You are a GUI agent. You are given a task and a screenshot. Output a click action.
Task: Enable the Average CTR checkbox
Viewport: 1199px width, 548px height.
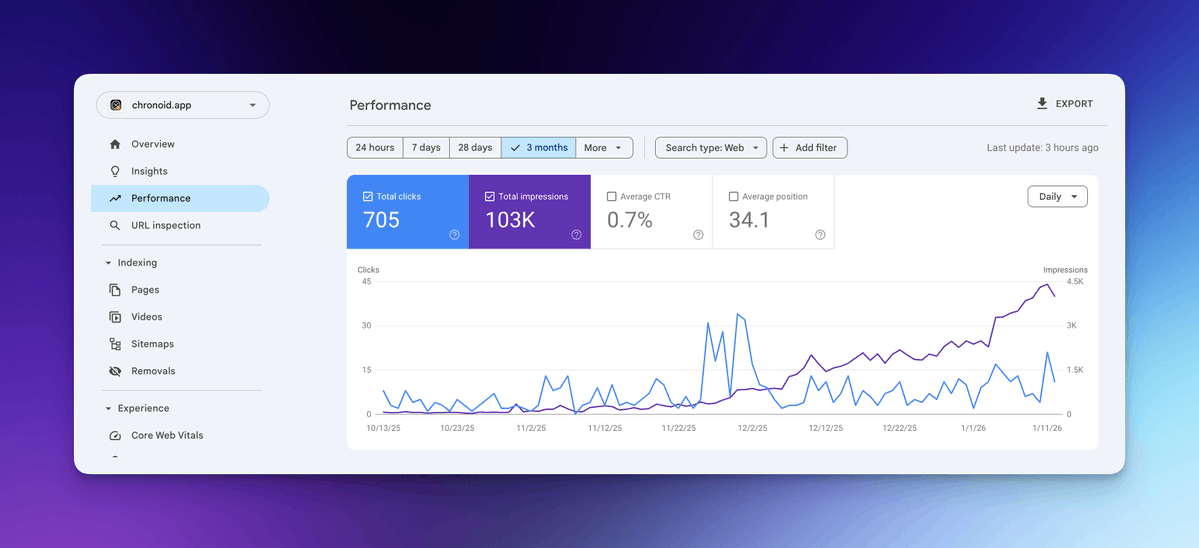pos(612,197)
